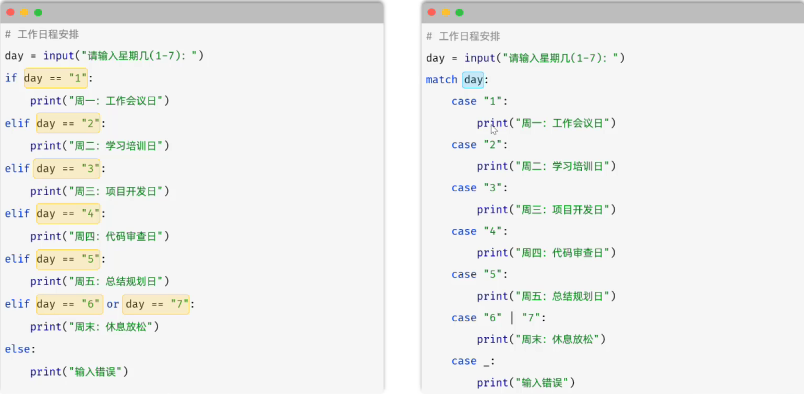Click the case "2": line
Image resolution: width=804 pixels, height=394 pixels.
point(479,145)
